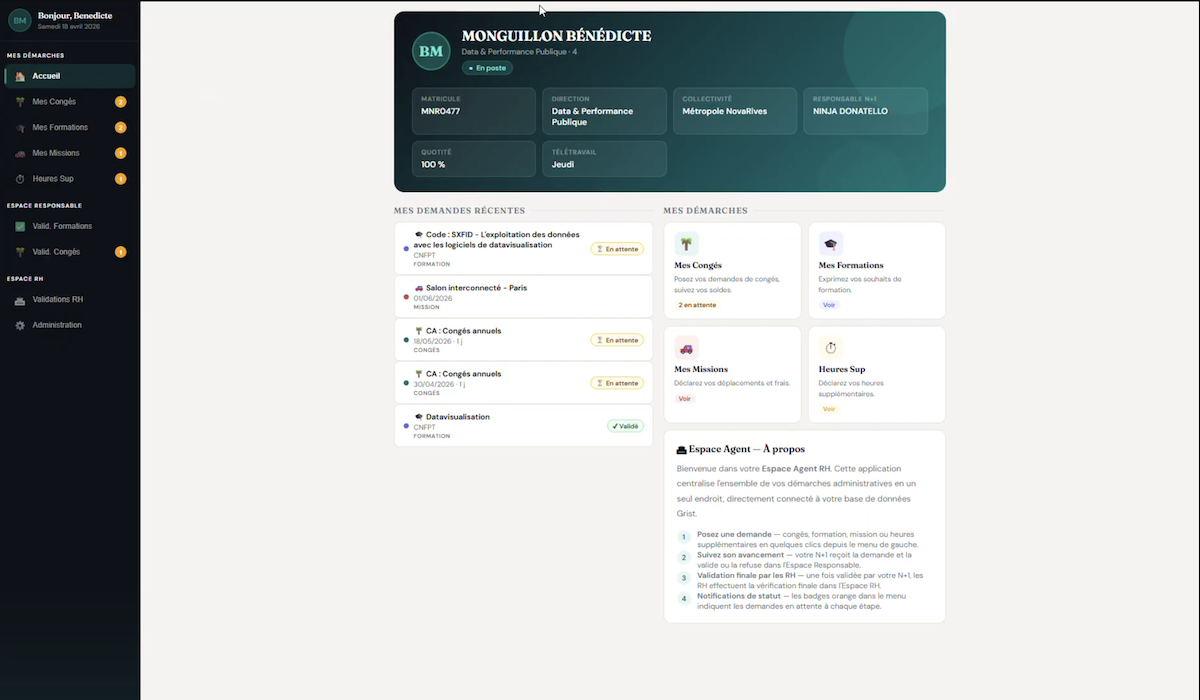The height and width of the screenshot is (700, 1200).
Task: Click the En attente badge for CA Congés annuels
Action: click(617, 340)
